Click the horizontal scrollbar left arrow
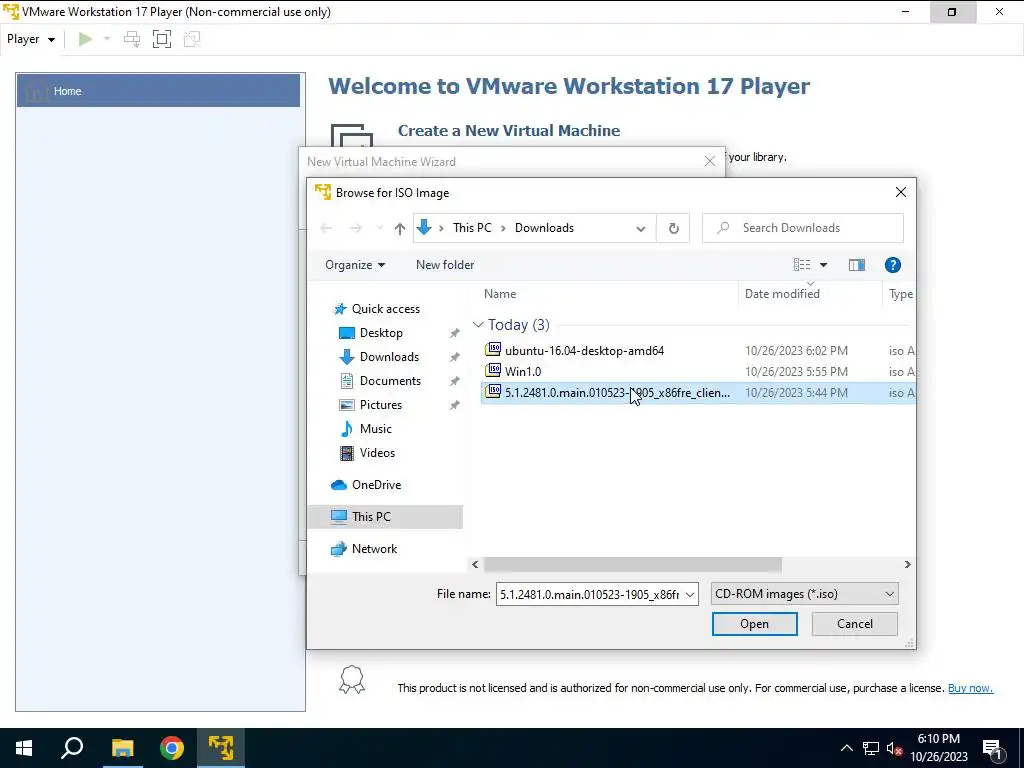1024x768 pixels. [x=475, y=564]
